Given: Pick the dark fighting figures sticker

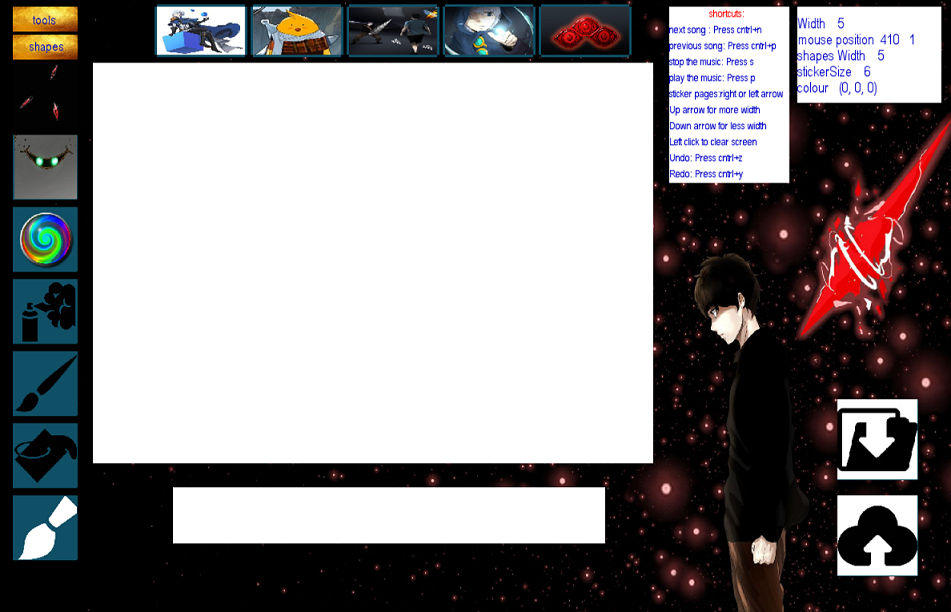Looking at the screenshot, I should pos(393,30).
